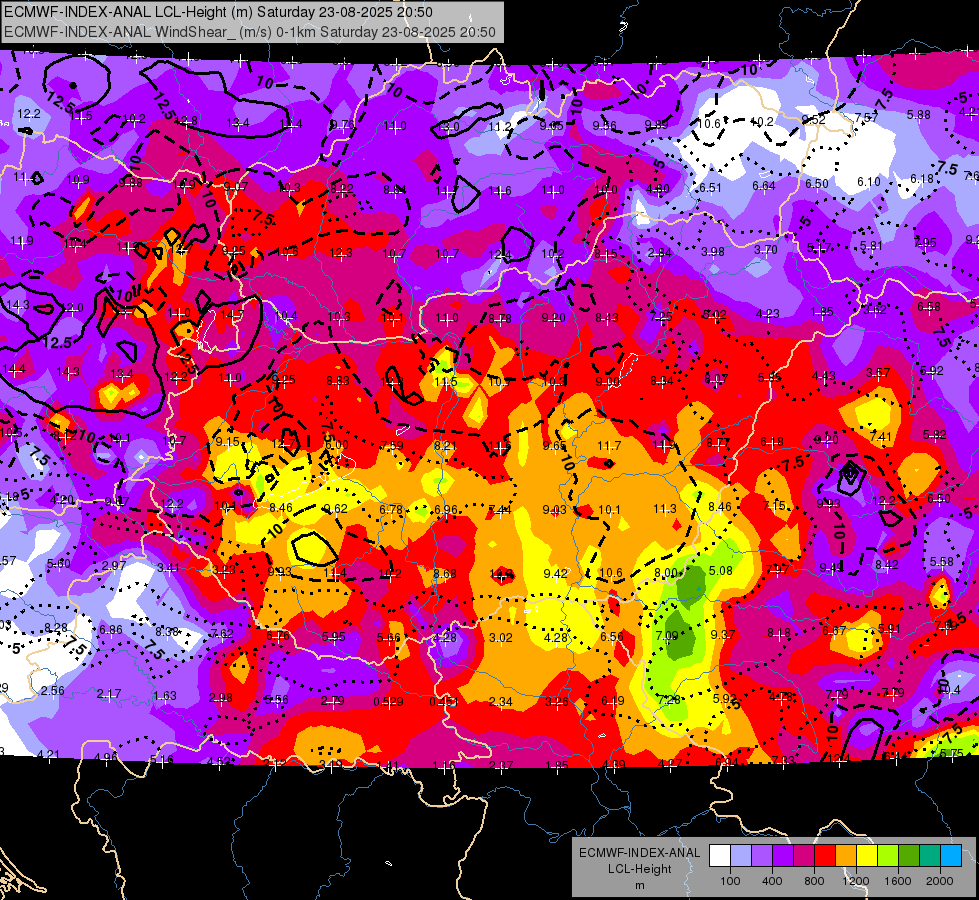Click the vivid violet legend swatch
This screenshot has width=979, height=900.
783,856
